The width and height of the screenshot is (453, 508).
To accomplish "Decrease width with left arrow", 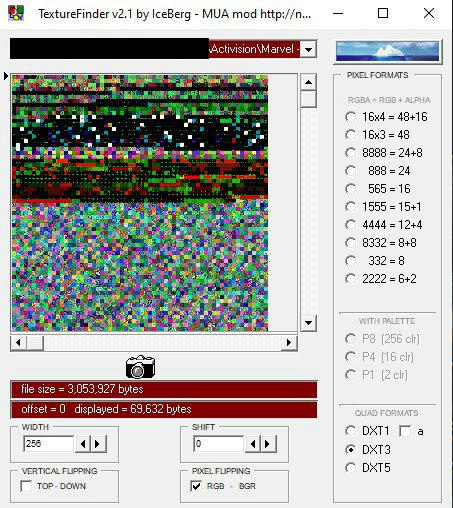I will (83, 444).
